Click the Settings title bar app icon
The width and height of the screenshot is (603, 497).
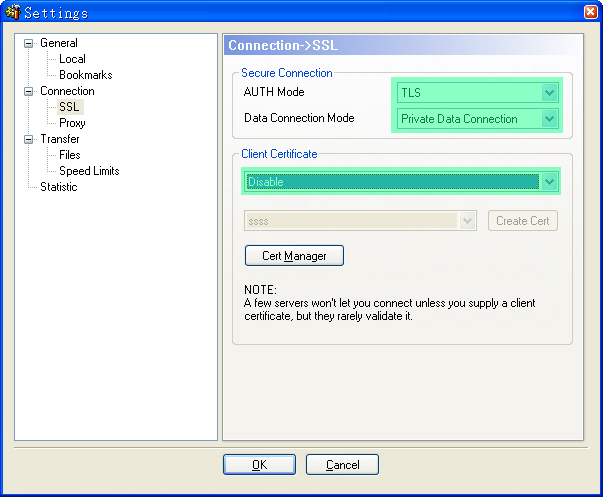tap(12, 12)
